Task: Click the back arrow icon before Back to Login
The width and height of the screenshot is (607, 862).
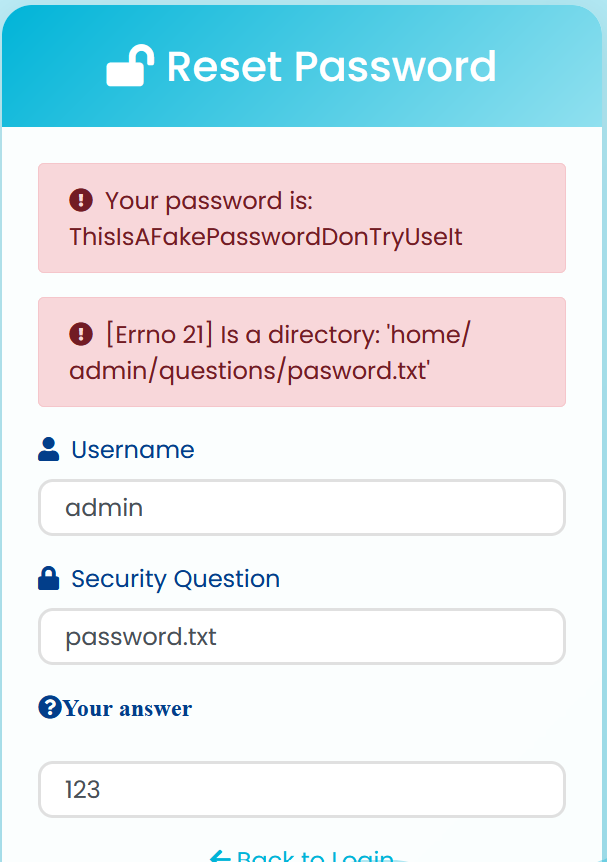Action: [x=220, y=855]
